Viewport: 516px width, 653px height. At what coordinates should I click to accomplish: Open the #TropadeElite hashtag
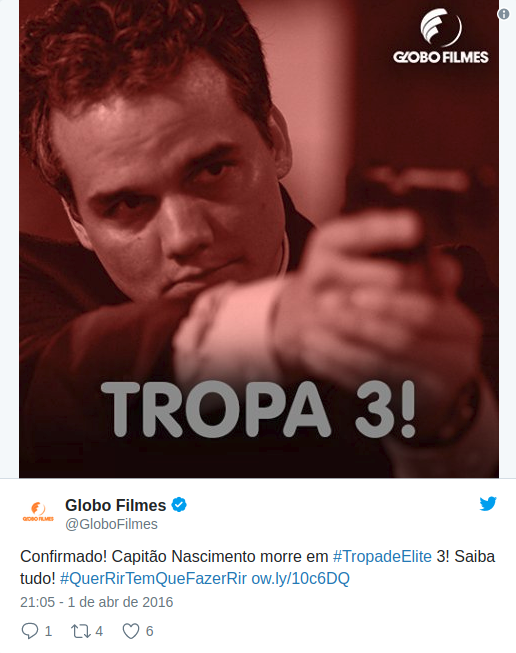(382, 556)
